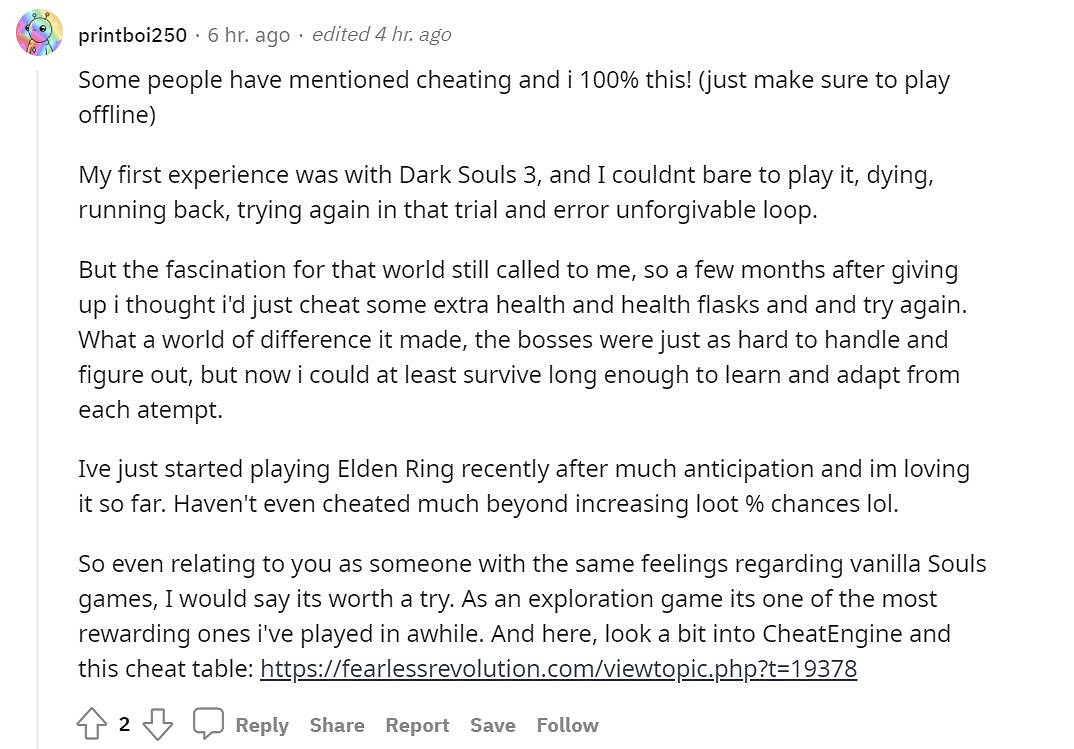Open the fearlessrevolution.com cheat table link
1074x749 pixels.
(x=558, y=669)
